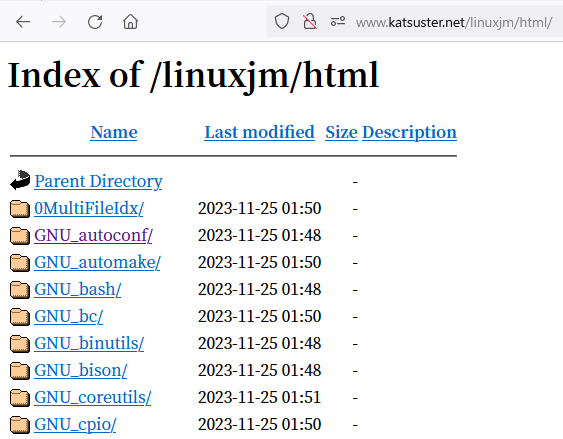Click the folder icon beside GNU_coreutils
The width and height of the screenshot is (563, 439).
20,398
